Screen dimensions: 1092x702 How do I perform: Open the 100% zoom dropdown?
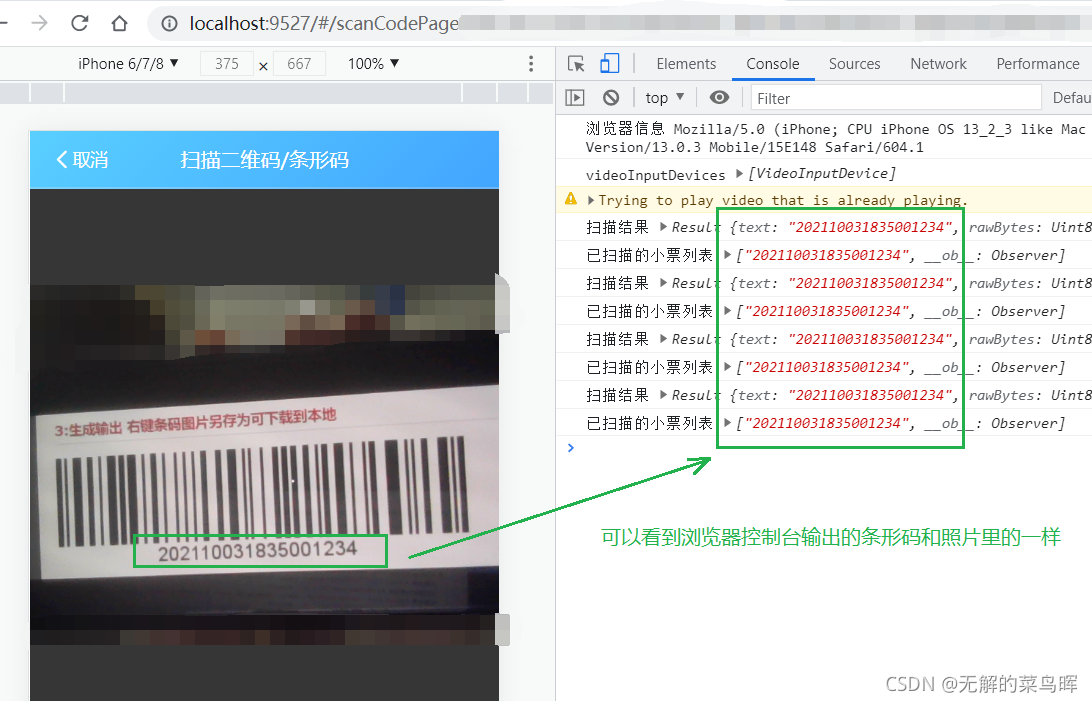[373, 64]
